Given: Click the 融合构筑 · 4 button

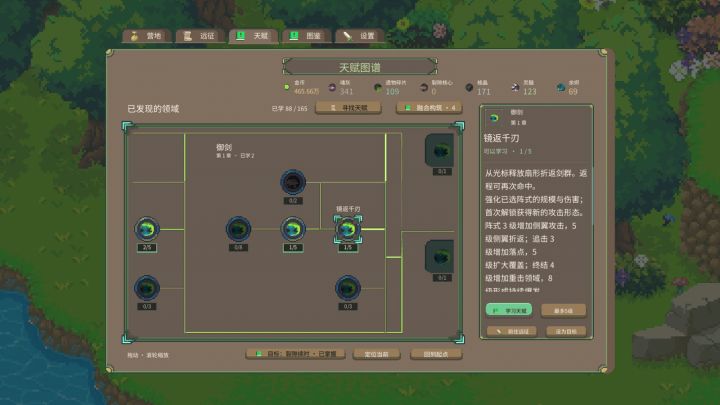Looking at the screenshot, I should (x=429, y=108).
